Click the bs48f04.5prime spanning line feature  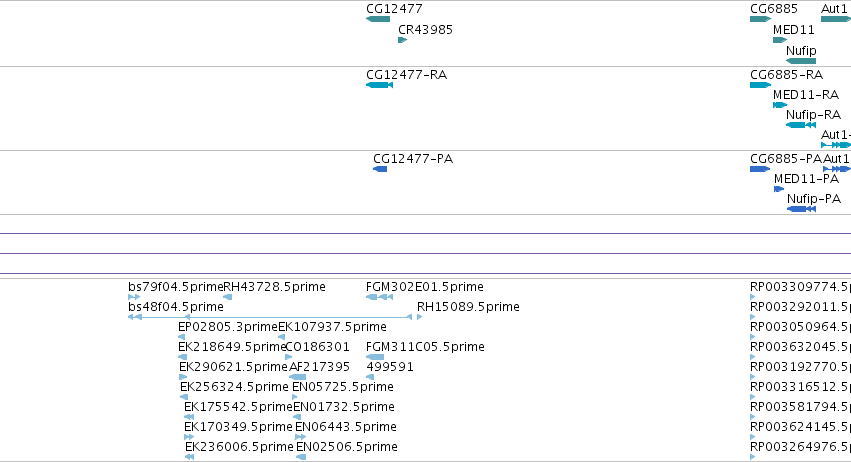[x=270, y=317]
